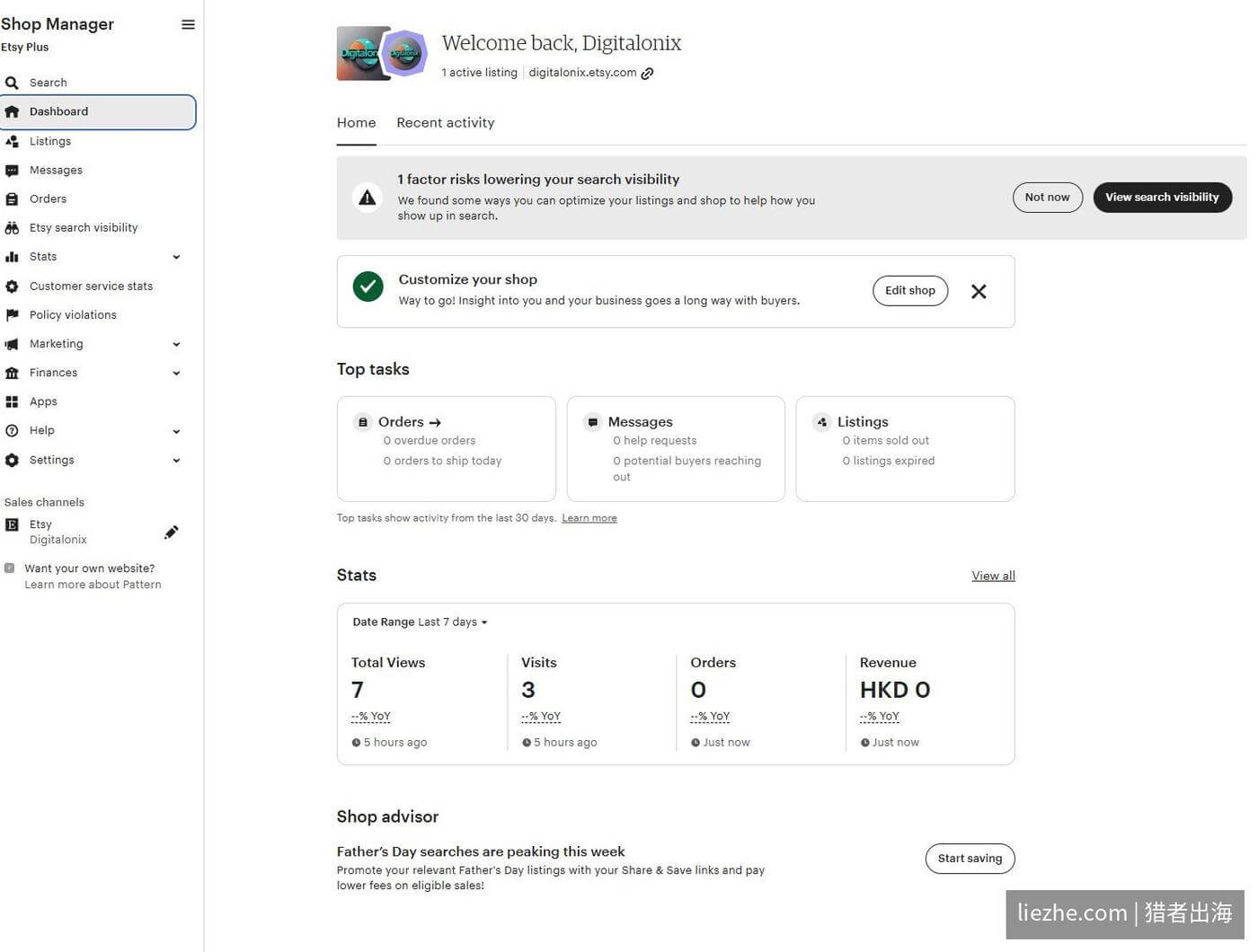Open the Date Range Last 7 days dropdown
Screen dimensions: 1258x952
point(420,622)
